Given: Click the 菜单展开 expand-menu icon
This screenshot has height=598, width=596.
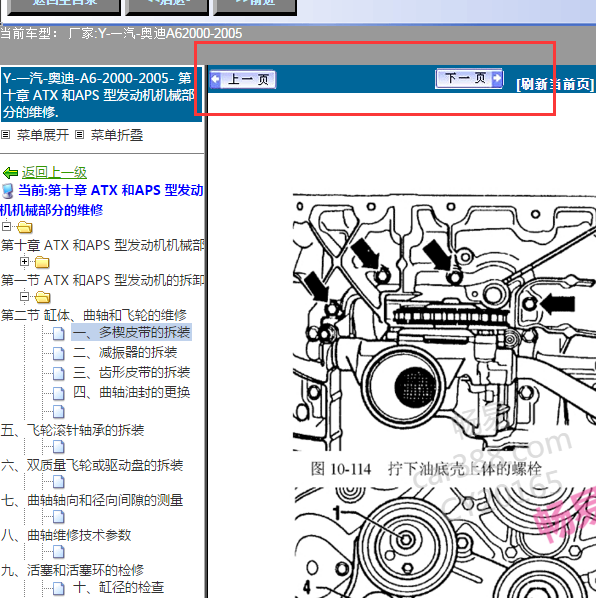Looking at the screenshot, I should (5, 135).
